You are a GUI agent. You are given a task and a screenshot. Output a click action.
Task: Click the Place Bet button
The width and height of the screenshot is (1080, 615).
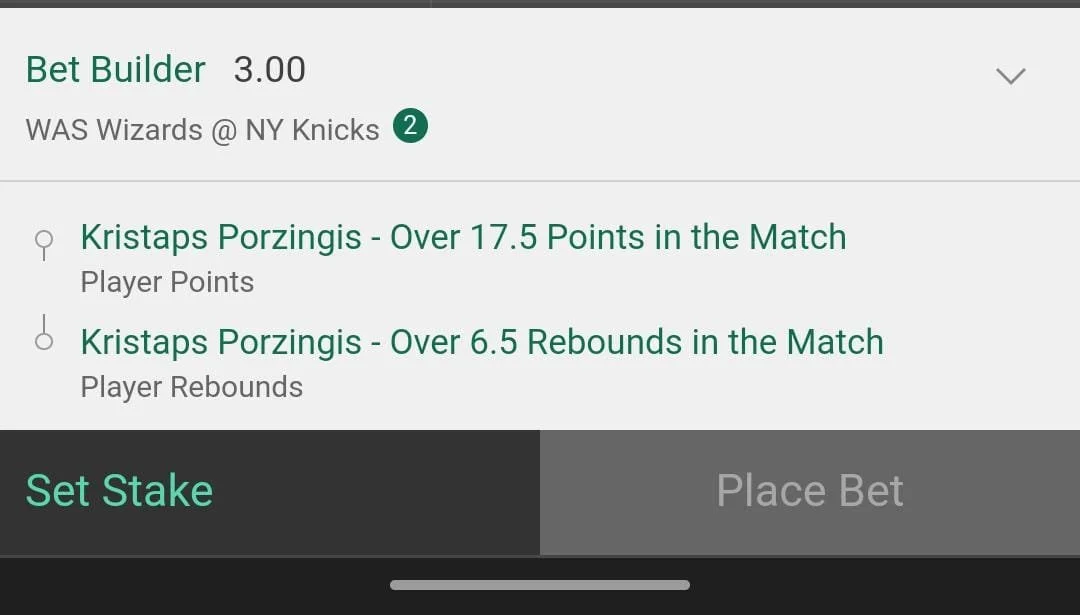coord(810,492)
